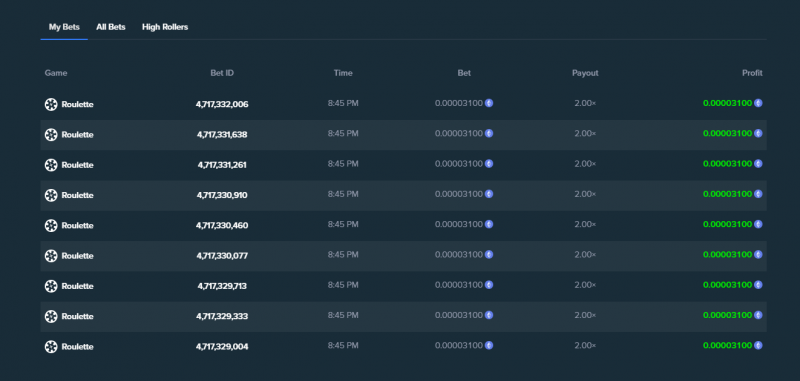Click roulette icon for bet 4,717,329,333
The width and height of the screenshot is (800, 381).
pyautogui.click(x=51, y=316)
